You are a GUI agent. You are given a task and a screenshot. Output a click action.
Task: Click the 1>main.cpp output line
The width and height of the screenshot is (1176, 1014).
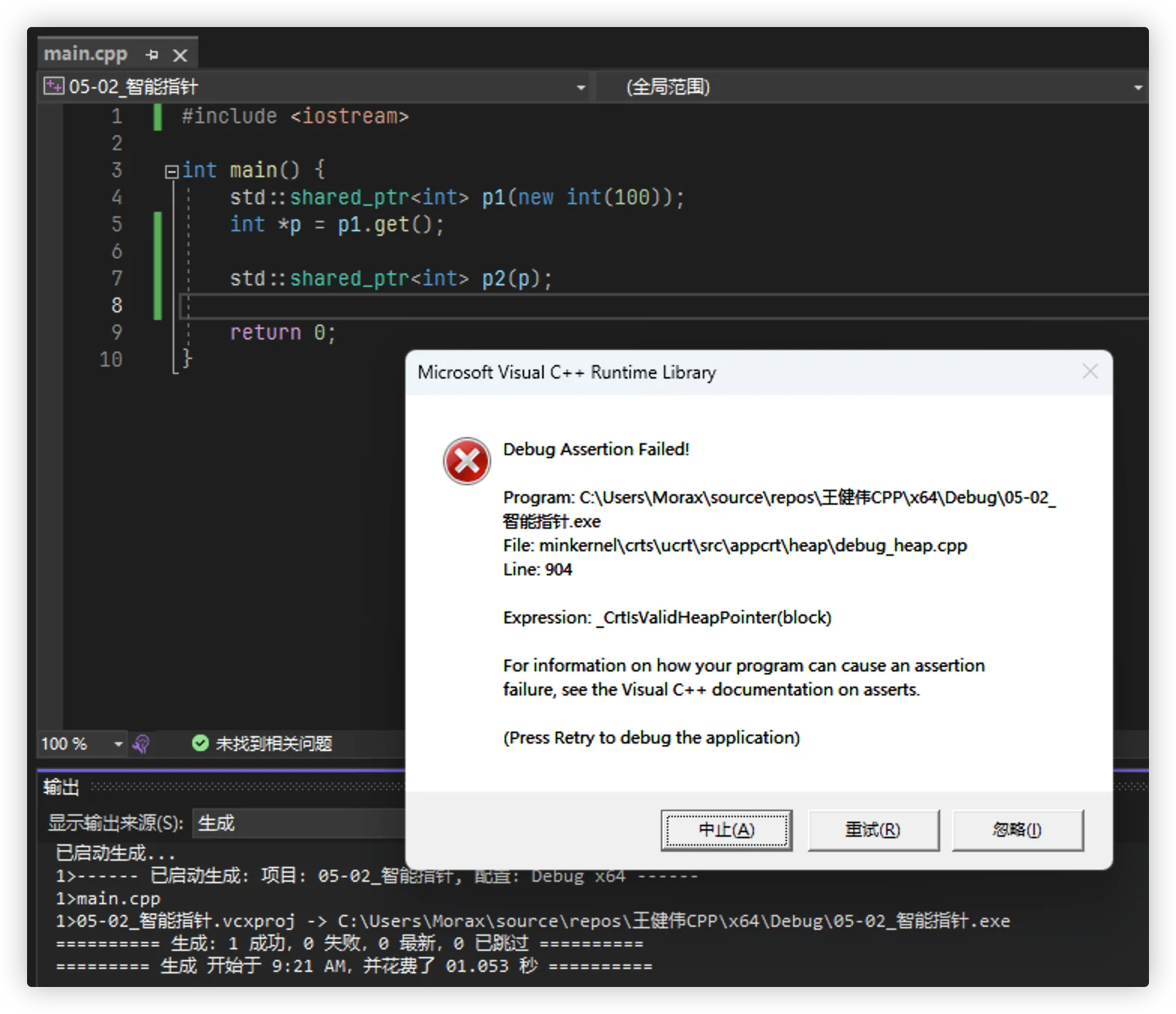click(x=108, y=898)
